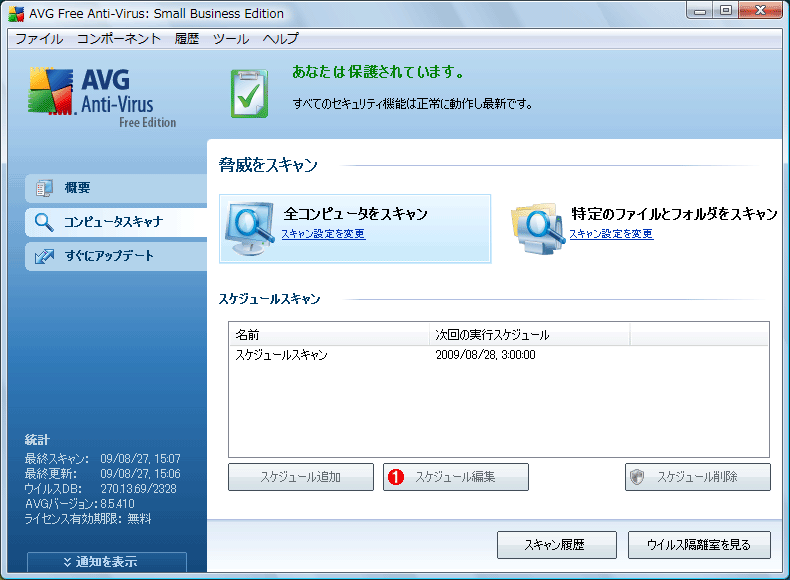Click the あなたは保護されています。 status heading

point(378,72)
